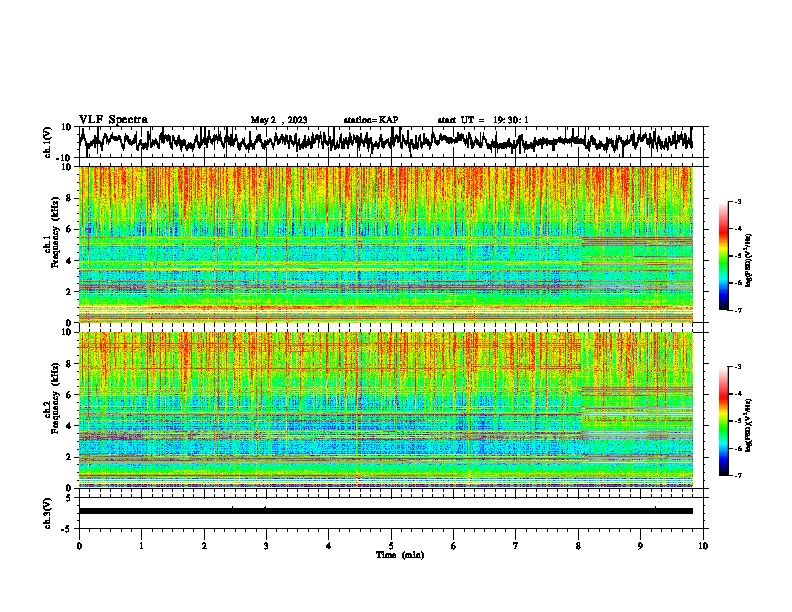
Task: Click the ch.1 colorbar log(PSD) unit label
Action: pos(749,260)
